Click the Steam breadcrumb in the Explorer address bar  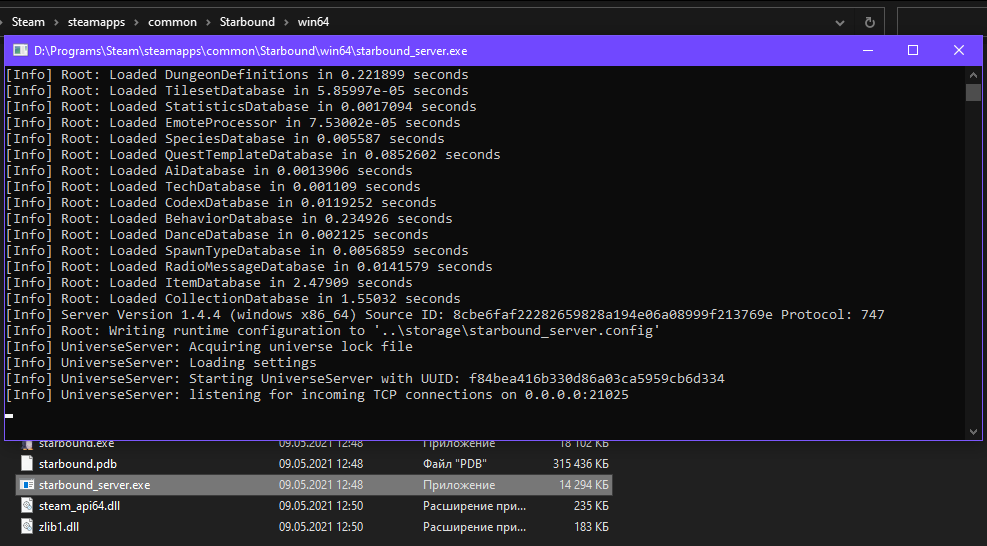[x=28, y=22]
